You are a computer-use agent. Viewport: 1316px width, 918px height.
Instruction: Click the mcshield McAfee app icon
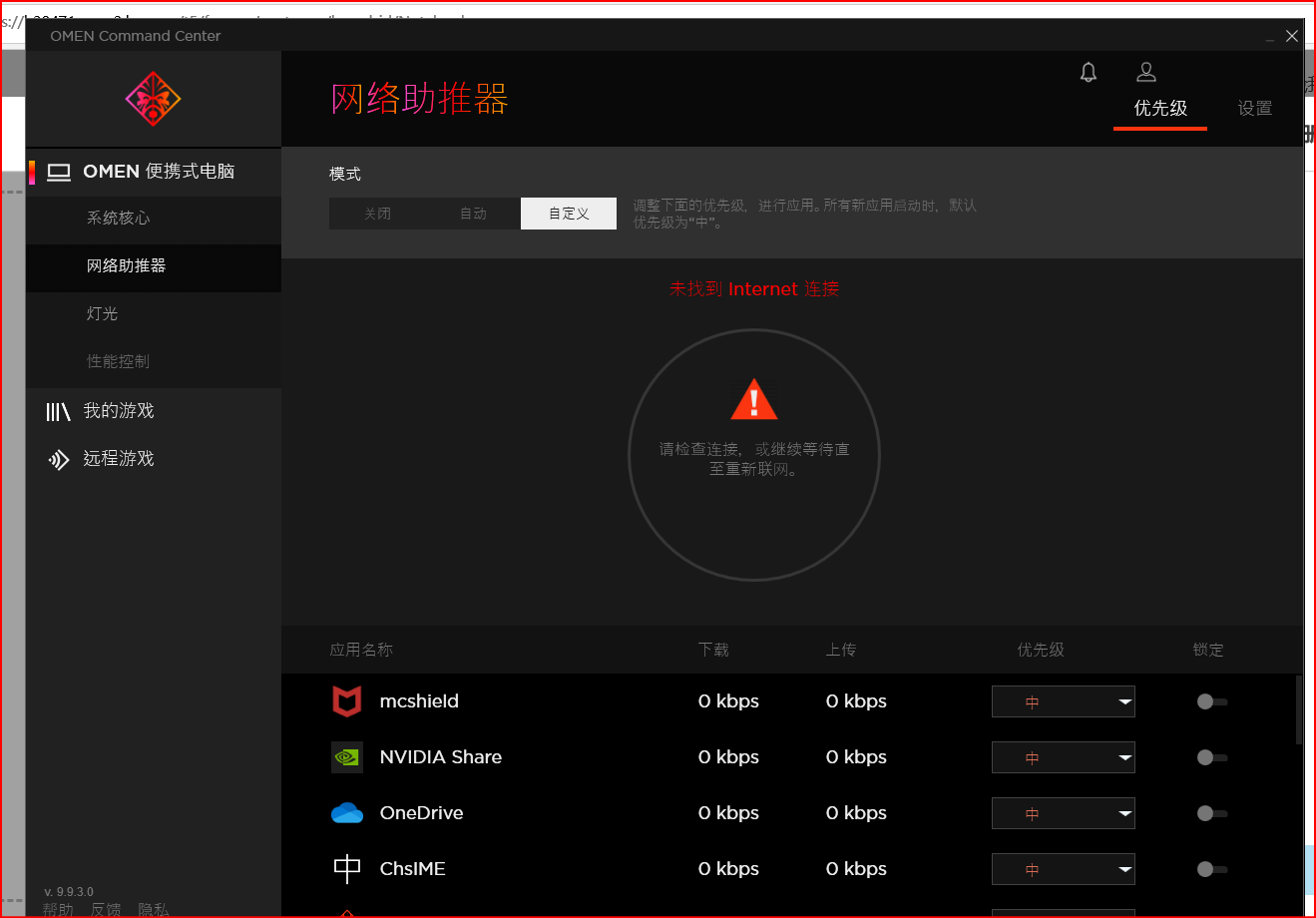pyautogui.click(x=346, y=701)
